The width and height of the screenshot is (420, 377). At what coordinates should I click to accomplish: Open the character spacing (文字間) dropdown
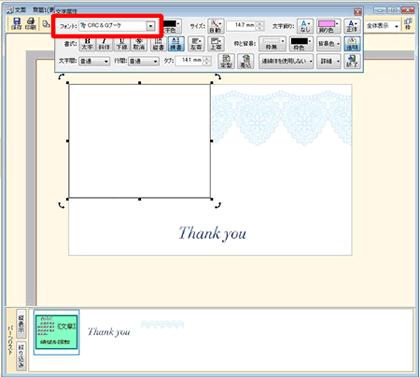(94, 61)
